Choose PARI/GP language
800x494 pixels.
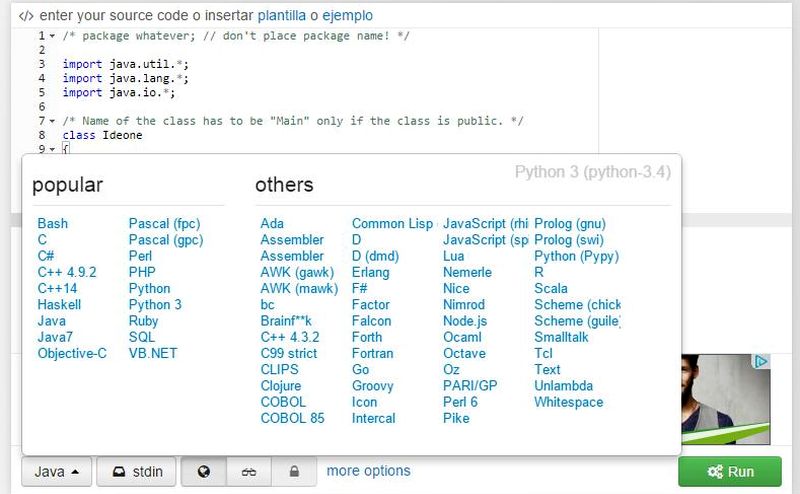(x=470, y=386)
